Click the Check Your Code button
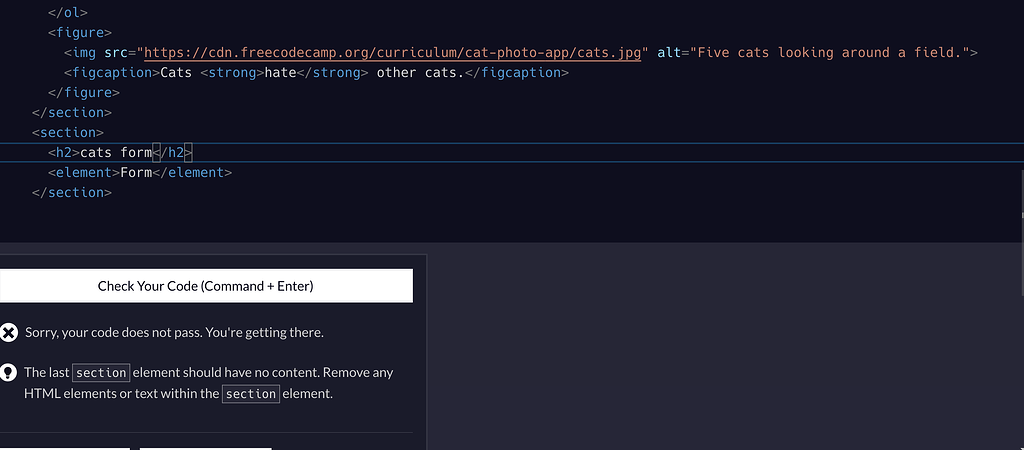Image resolution: width=1024 pixels, height=450 pixels. click(205, 286)
